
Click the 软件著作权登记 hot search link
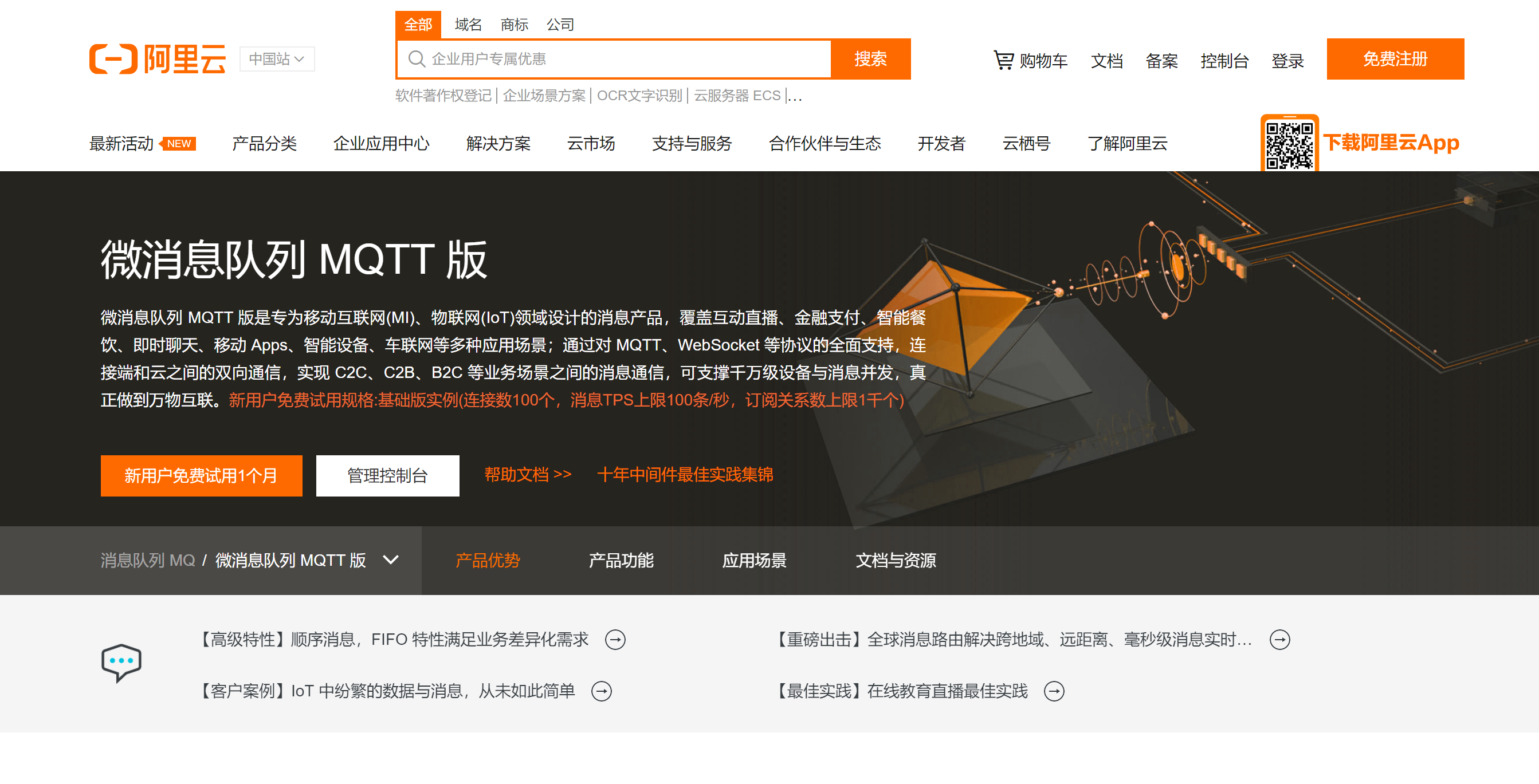point(443,96)
